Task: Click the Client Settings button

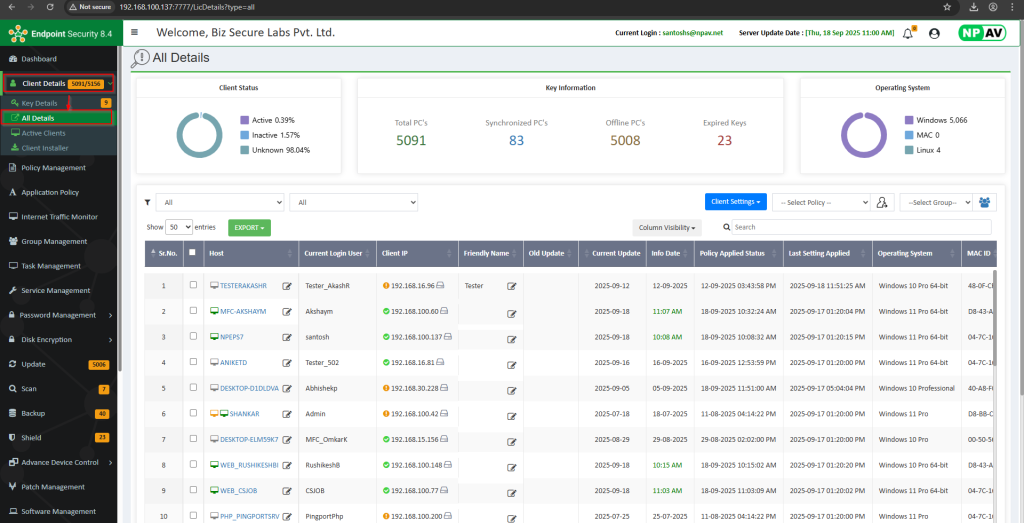Action: click(x=735, y=202)
